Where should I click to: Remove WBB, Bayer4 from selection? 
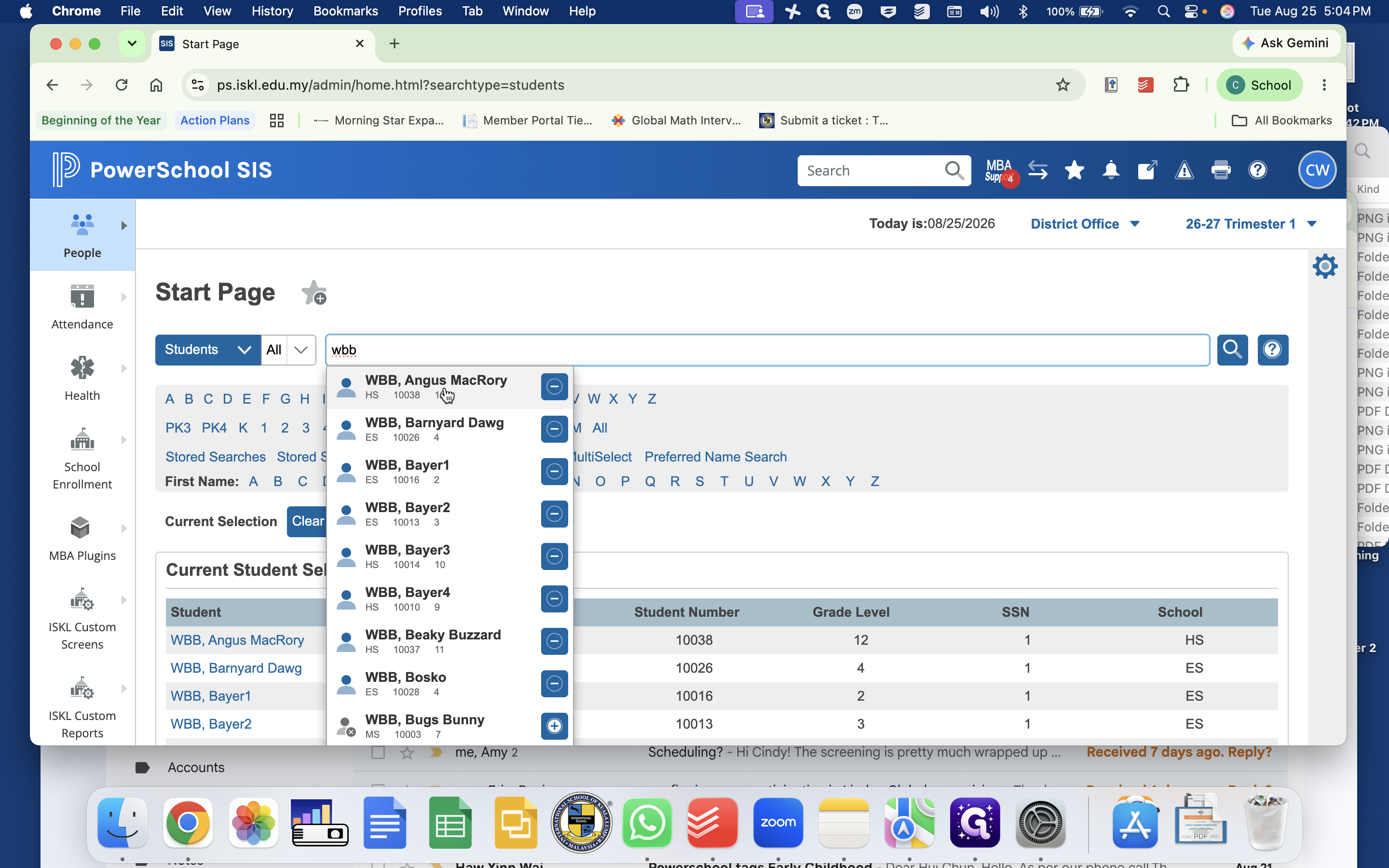click(554, 599)
